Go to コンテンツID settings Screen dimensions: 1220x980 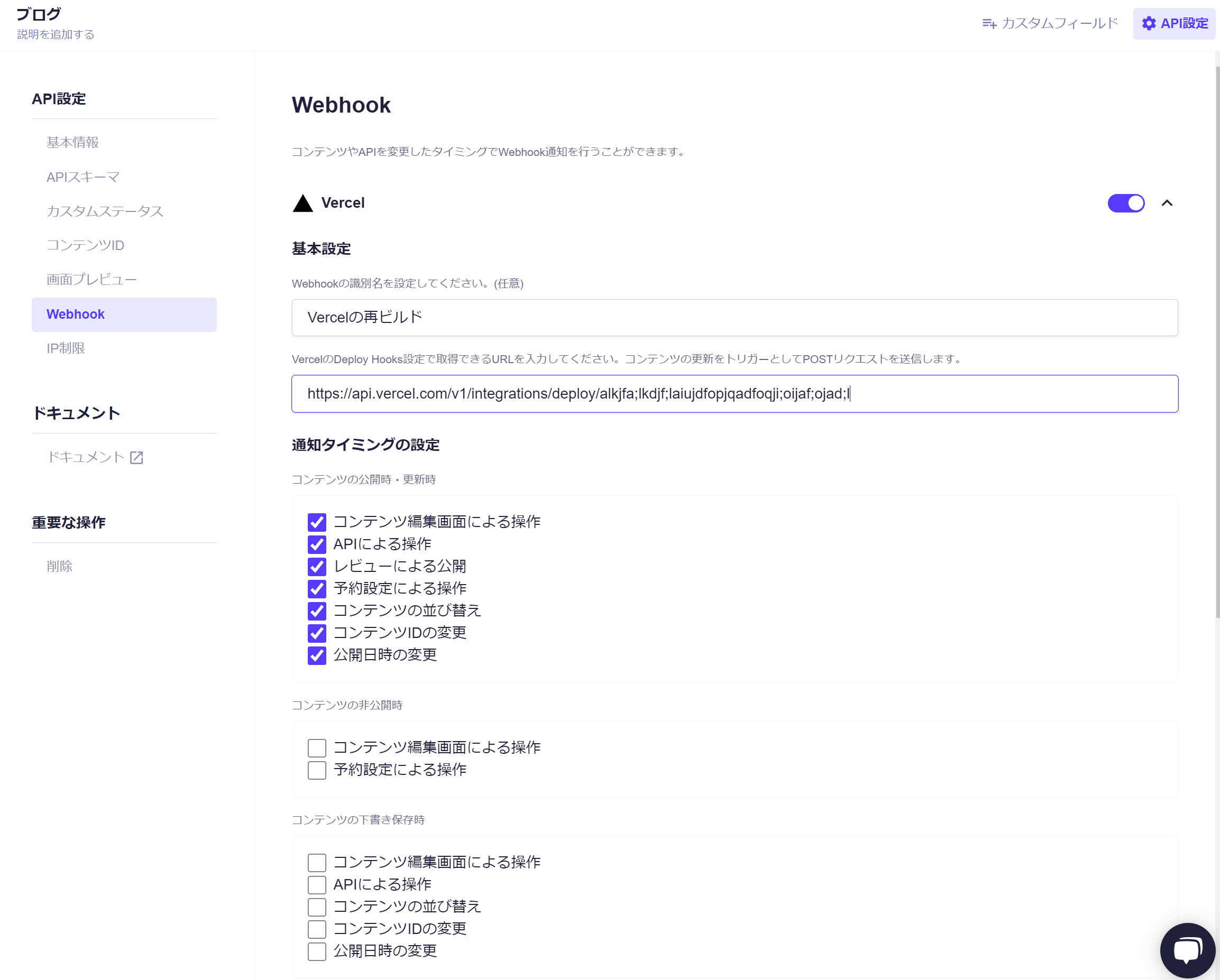pyautogui.click(x=124, y=245)
